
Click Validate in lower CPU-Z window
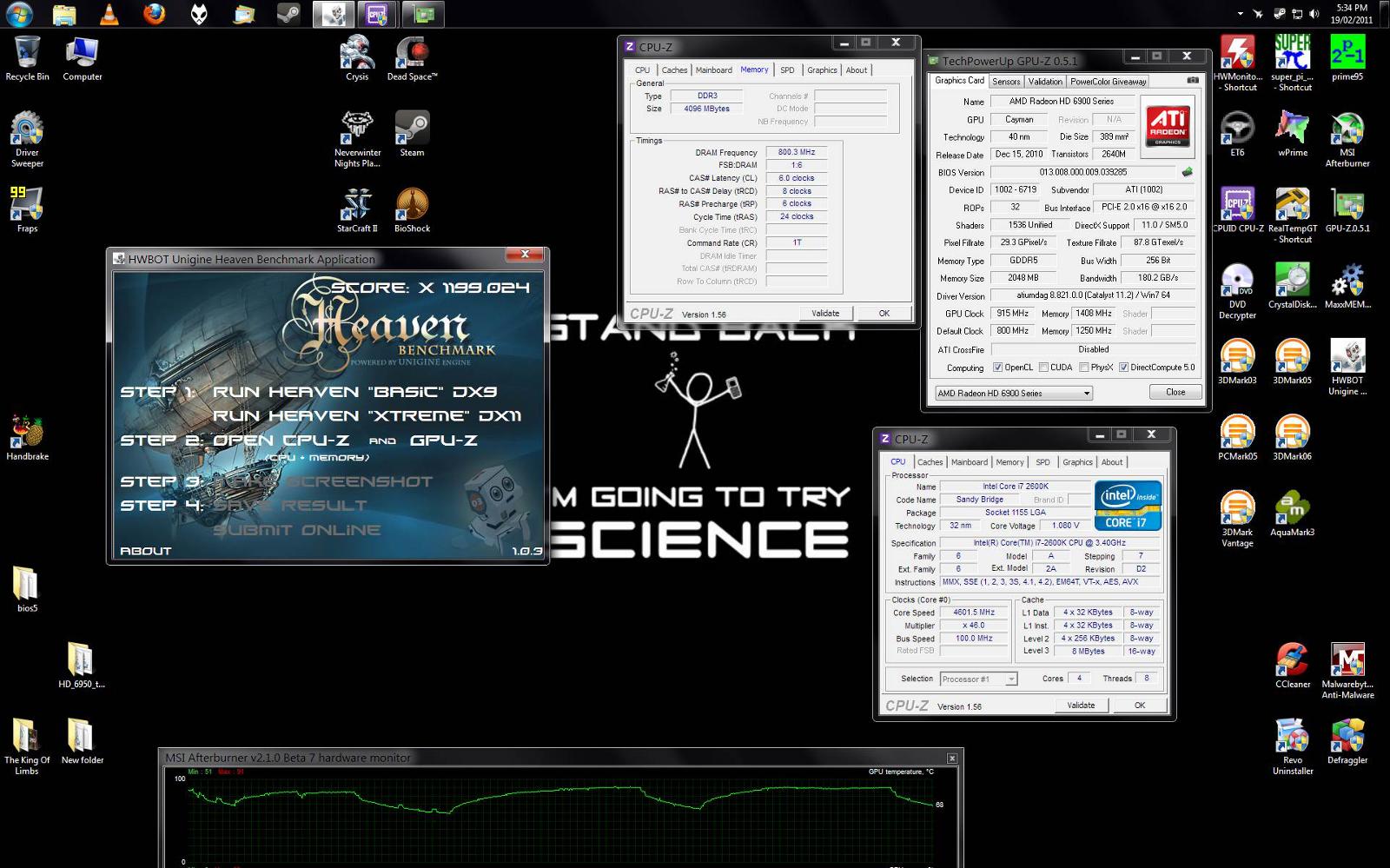(x=1081, y=706)
